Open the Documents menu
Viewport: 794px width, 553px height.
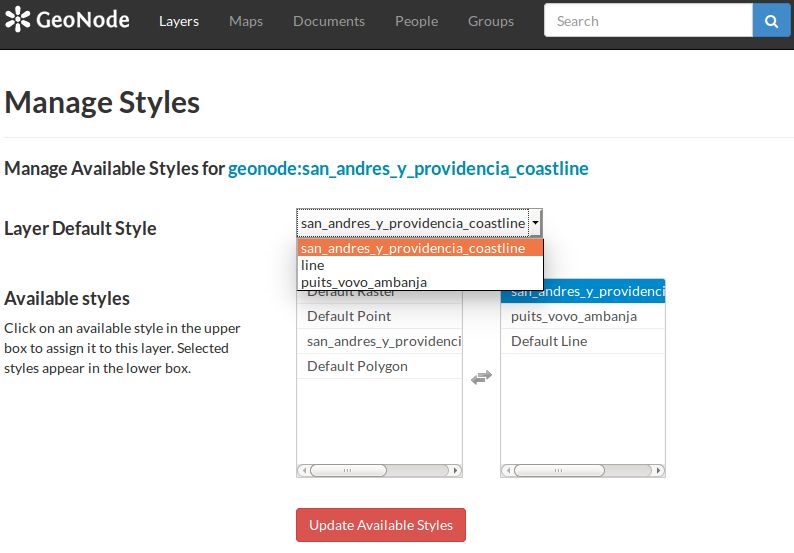pos(329,21)
